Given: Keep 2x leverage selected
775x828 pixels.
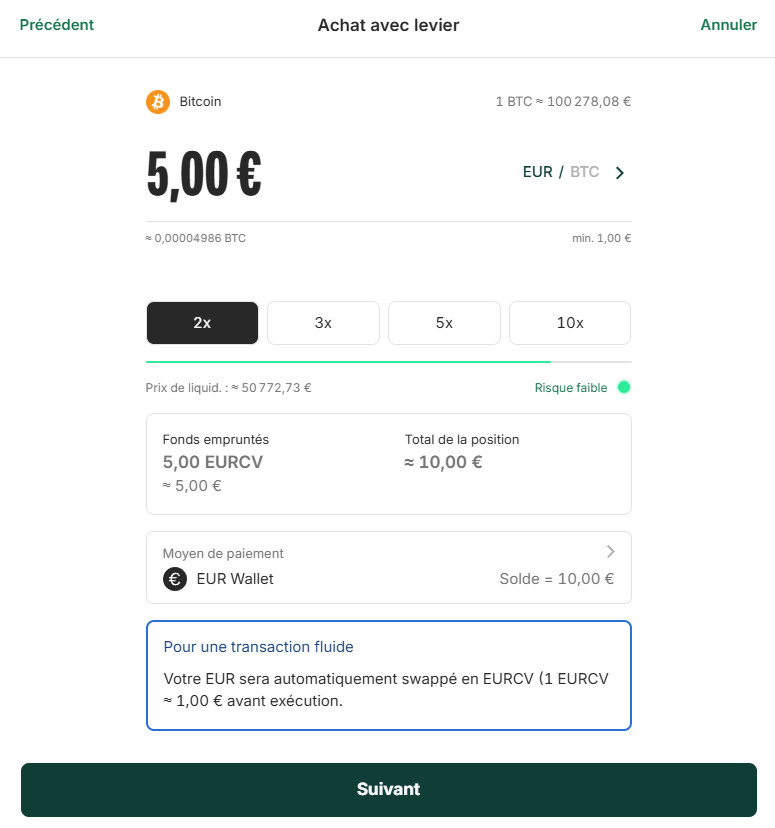Looking at the screenshot, I should pyautogui.click(x=202, y=322).
